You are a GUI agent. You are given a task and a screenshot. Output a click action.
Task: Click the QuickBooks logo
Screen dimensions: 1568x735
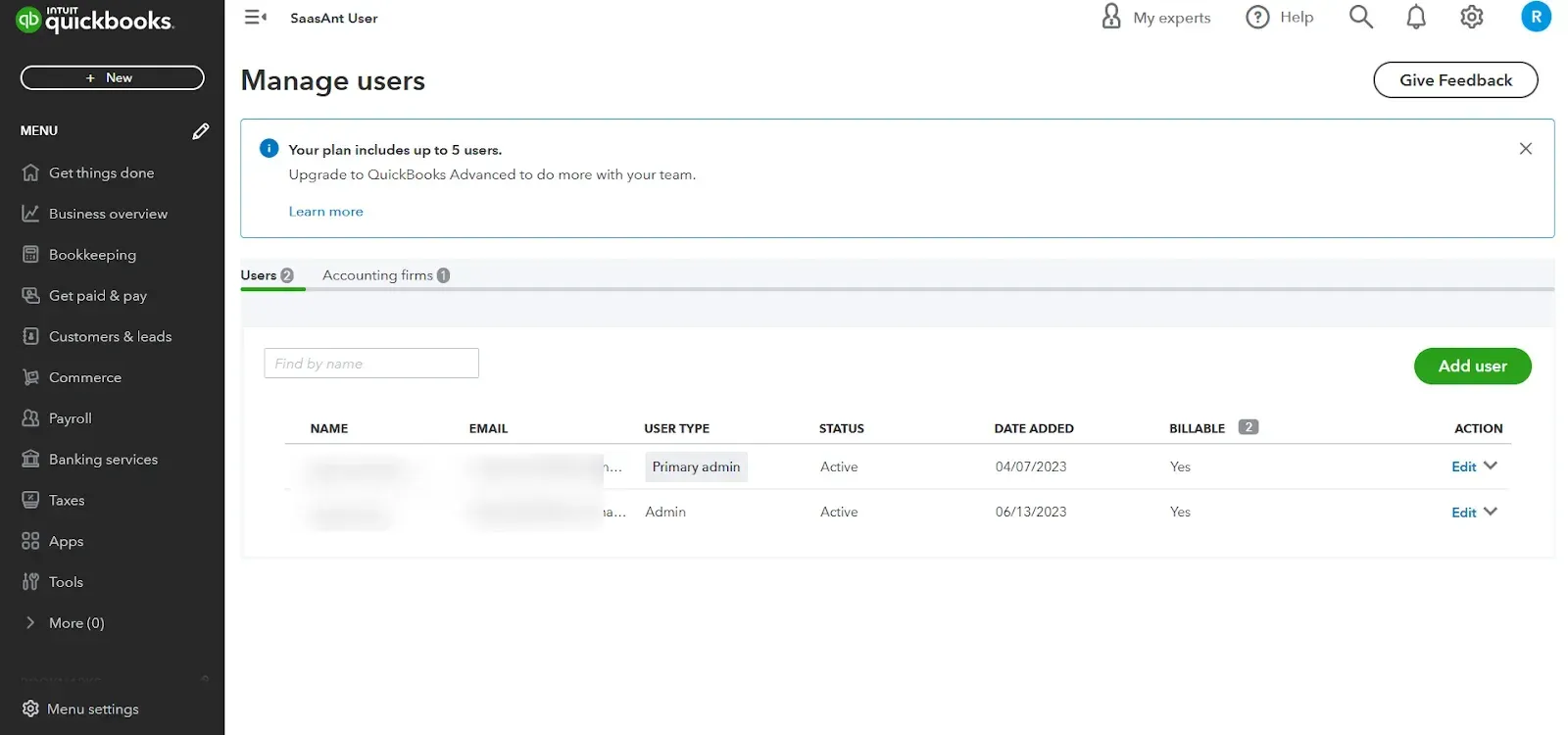point(95,19)
